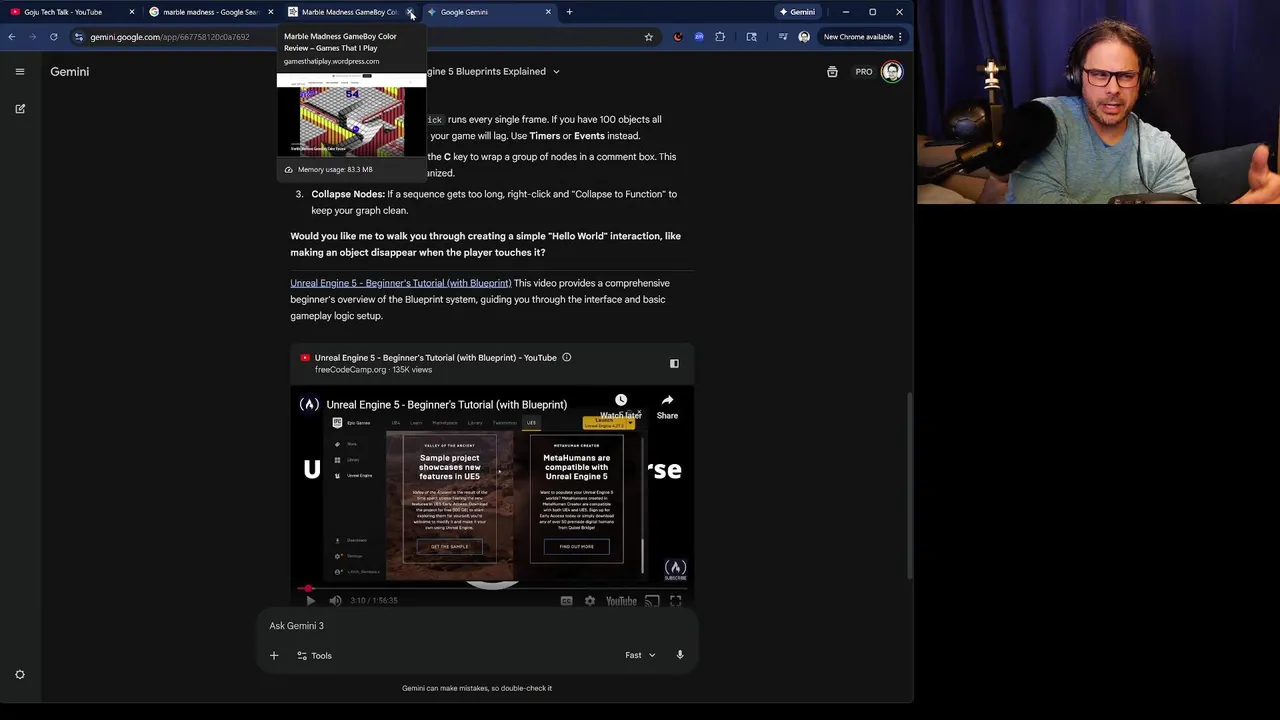Seek along the video progress bar
Screen dimensions: 1280x720
(x=492, y=589)
